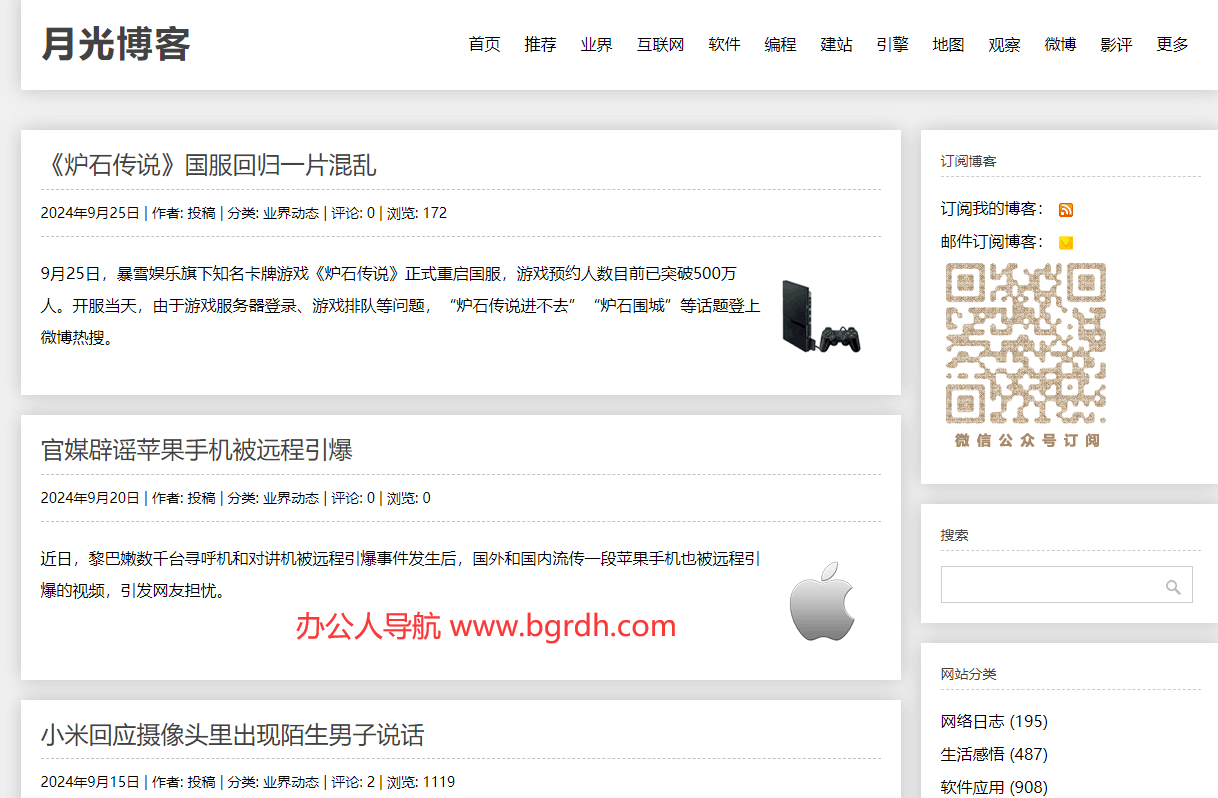Open article 《炉石传说》国服回归一片混乱
Image resolution: width=1218 pixels, height=798 pixels.
[208, 165]
